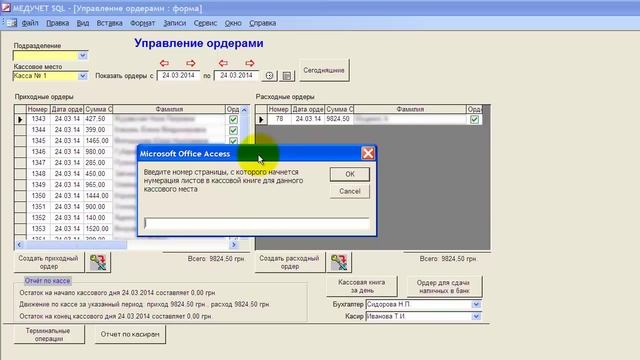Screen dimensions: 640x360
Task: Toggle checkbox for outgoing order 78
Action: (474, 119)
